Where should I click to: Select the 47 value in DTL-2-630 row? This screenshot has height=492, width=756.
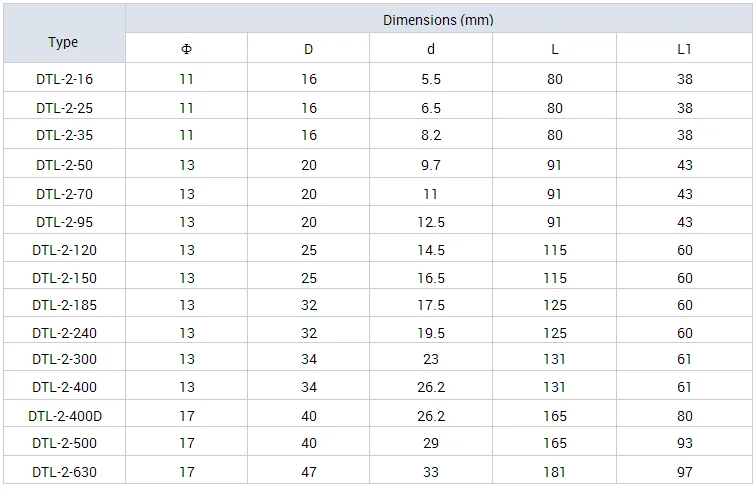point(308,472)
